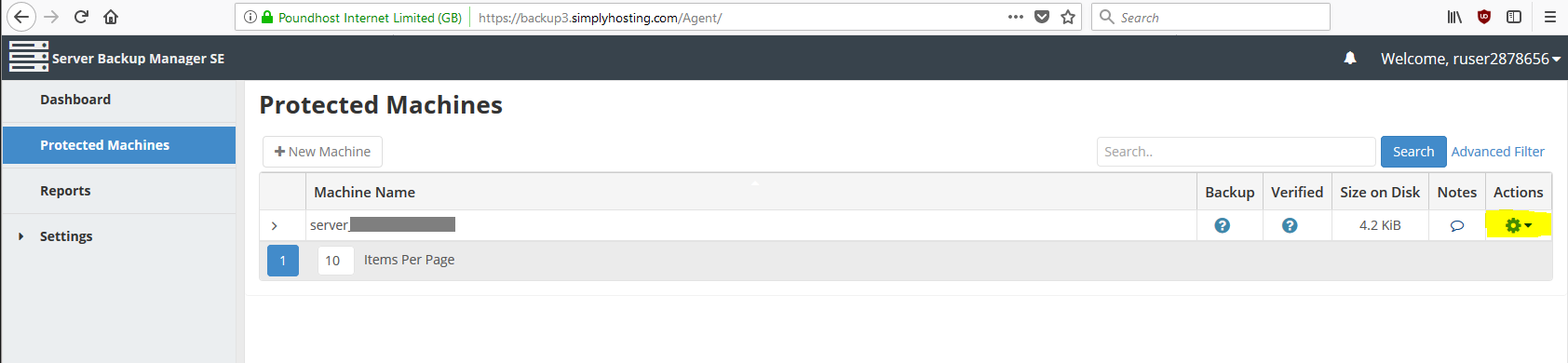The height and width of the screenshot is (363, 1568).
Task: Focus the machines Search text field
Action: tap(1236, 152)
